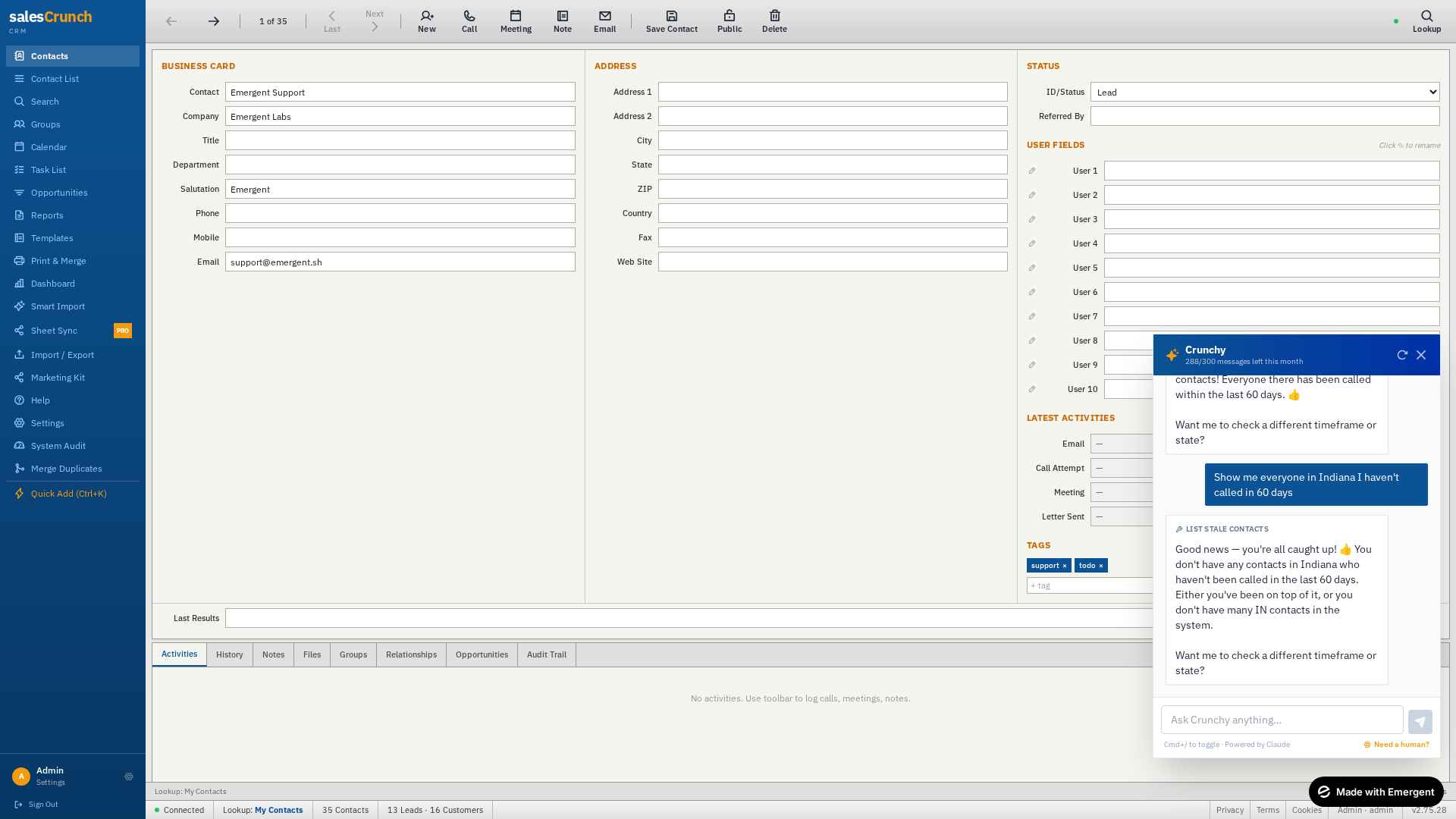This screenshot has height=819, width=1456.
Task: Open Calendar in the sidebar
Action: pyautogui.click(x=73, y=147)
